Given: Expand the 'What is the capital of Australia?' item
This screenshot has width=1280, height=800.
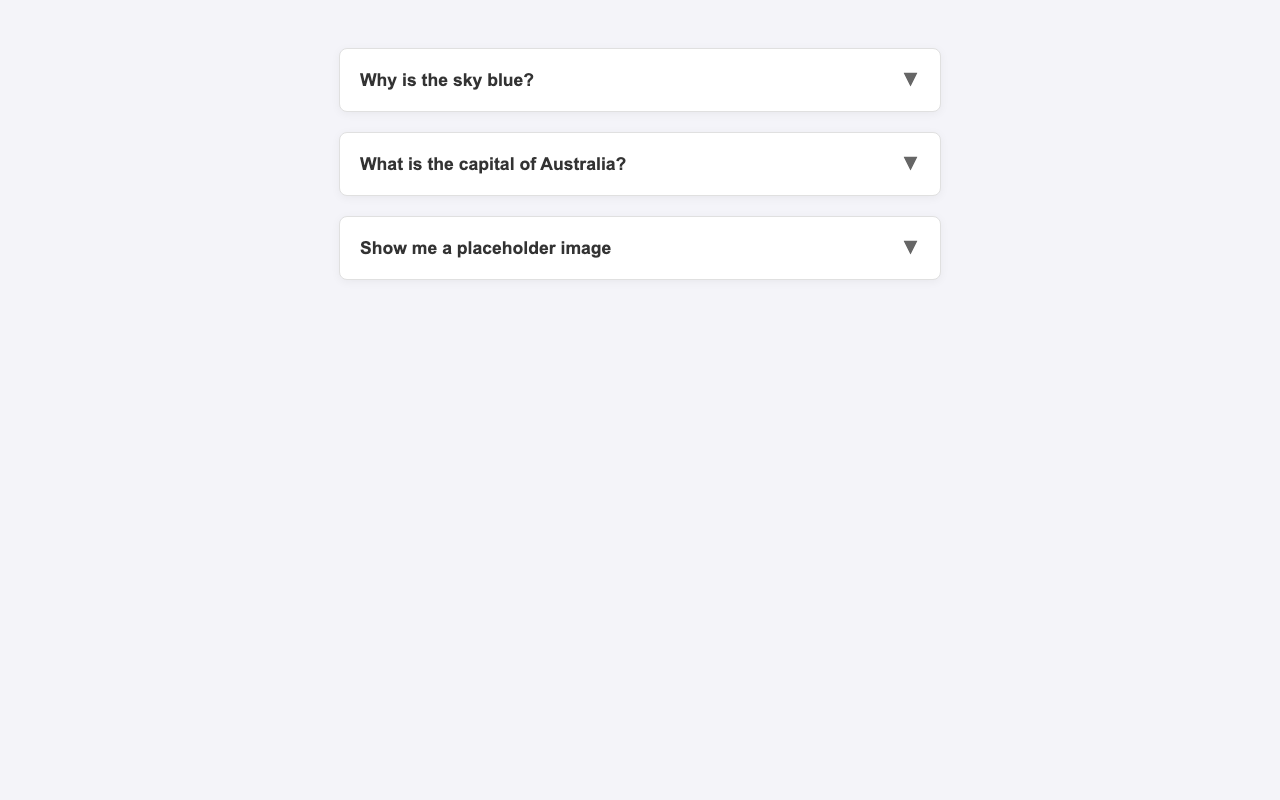Looking at the screenshot, I should [x=640, y=164].
